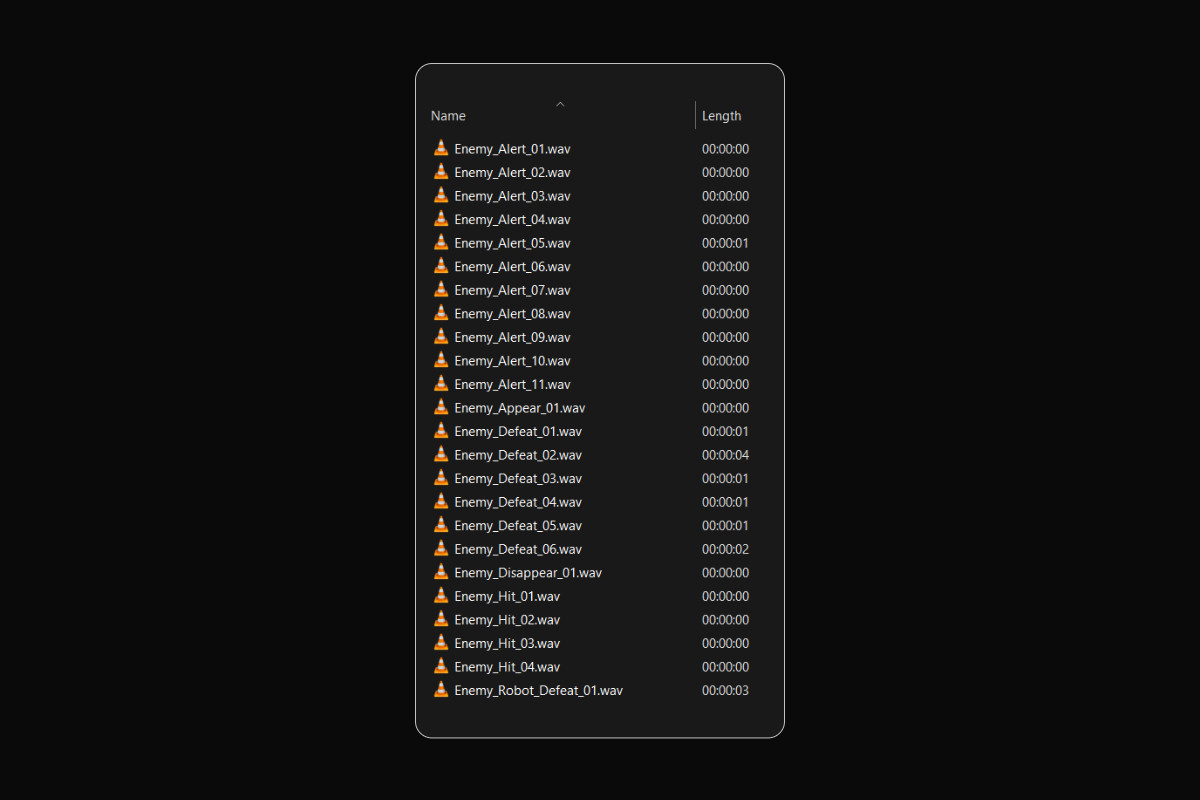
Task: Click VLC icon beside Enemy_Appear_01.wav
Action: pyautogui.click(x=441, y=407)
